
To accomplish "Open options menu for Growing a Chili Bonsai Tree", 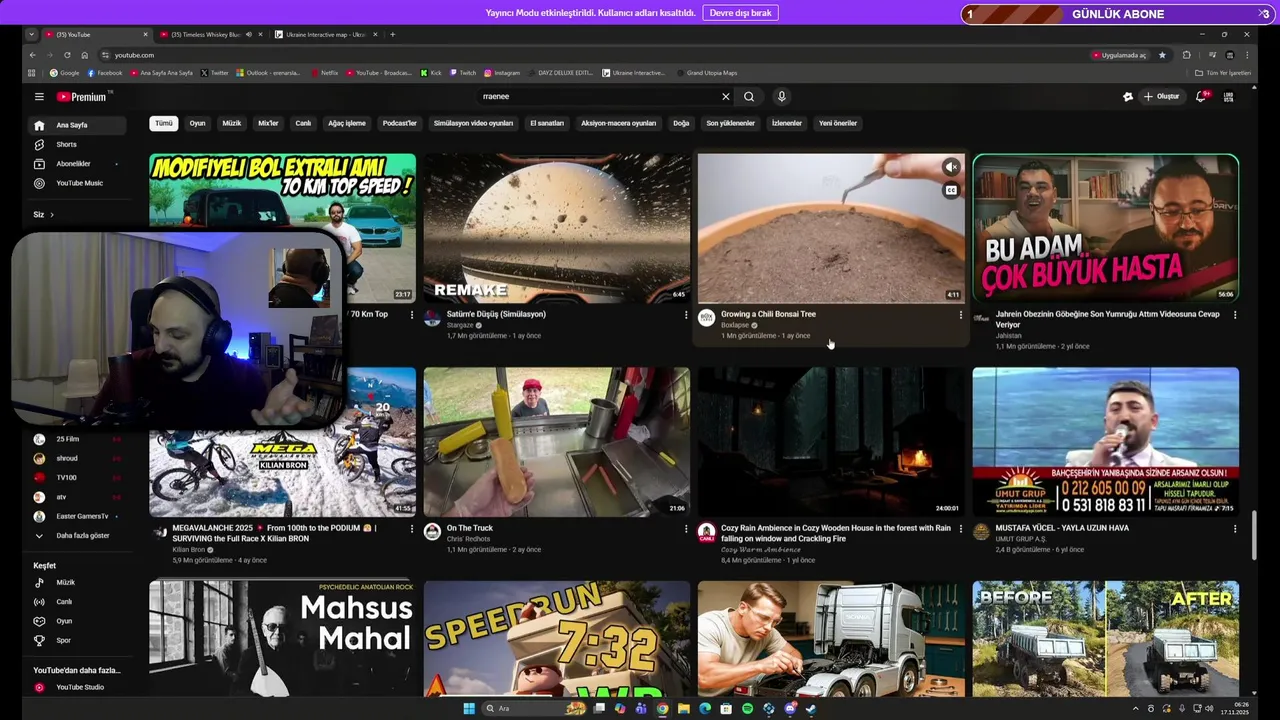I will tap(961, 315).
